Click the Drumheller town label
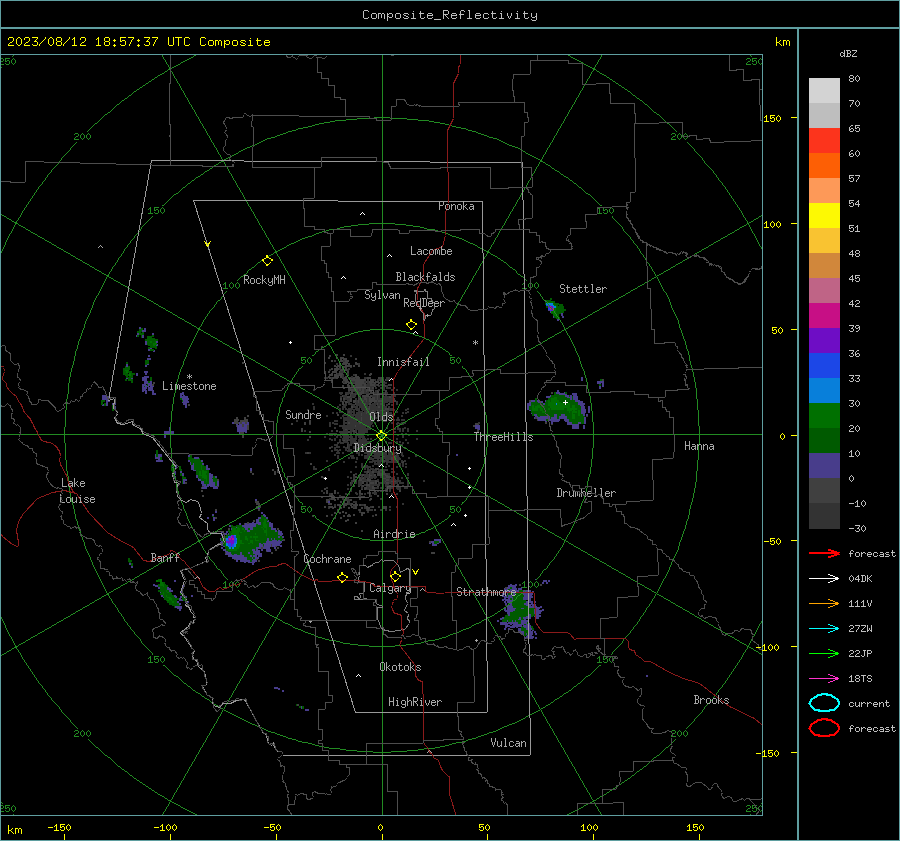900x841 pixels. click(586, 493)
